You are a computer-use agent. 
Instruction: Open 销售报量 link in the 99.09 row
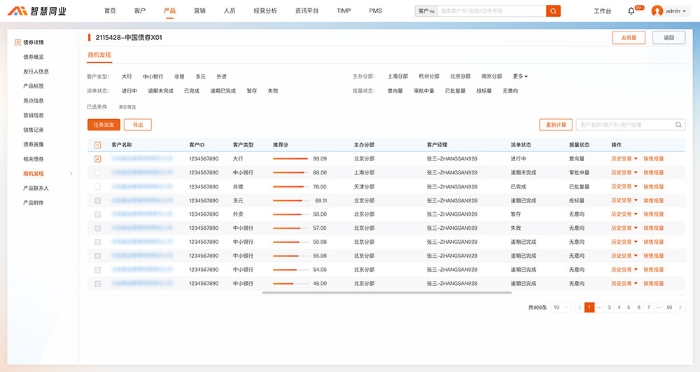pos(654,159)
